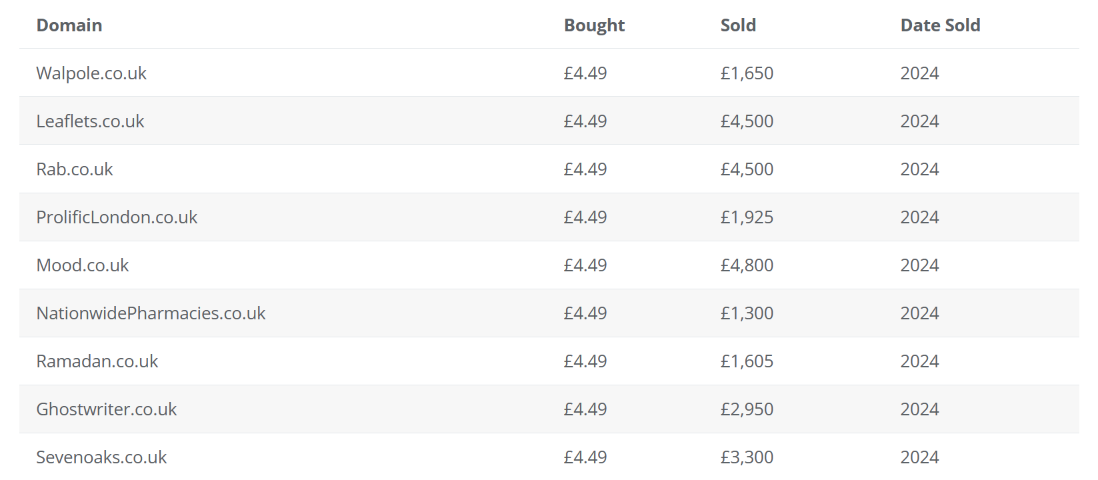Click the £1,605 Ramadan sold price
This screenshot has height=480, width=1098.
coord(746,362)
